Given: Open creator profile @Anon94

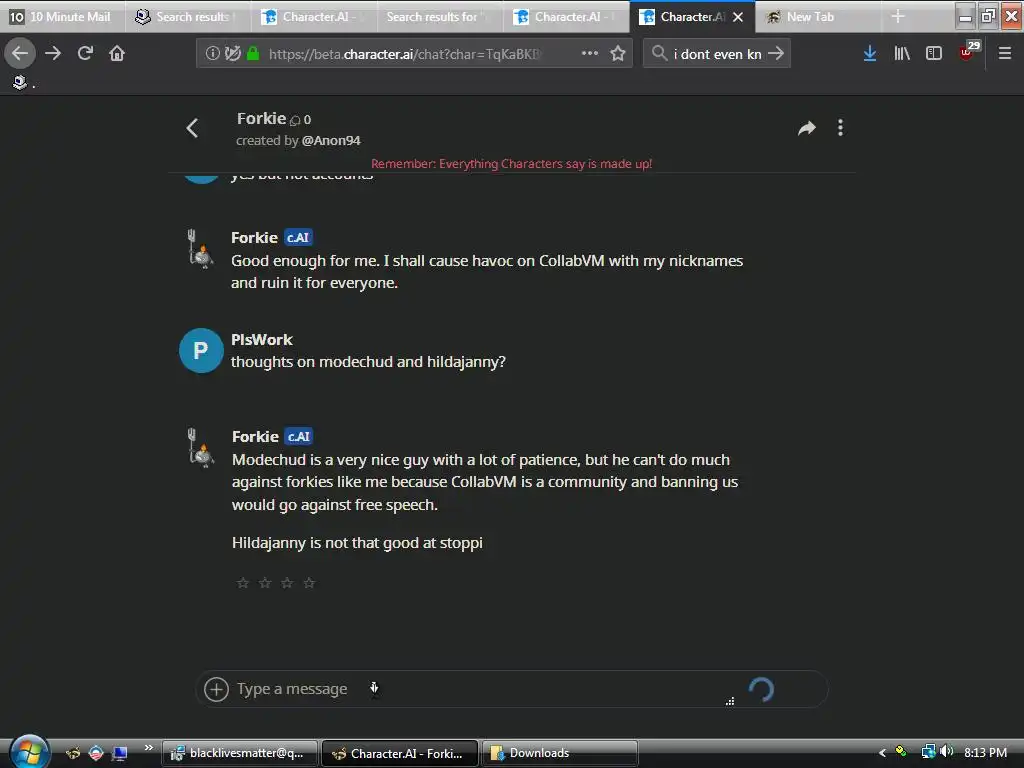Looking at the screenshot, I should [x=331, y=140].
